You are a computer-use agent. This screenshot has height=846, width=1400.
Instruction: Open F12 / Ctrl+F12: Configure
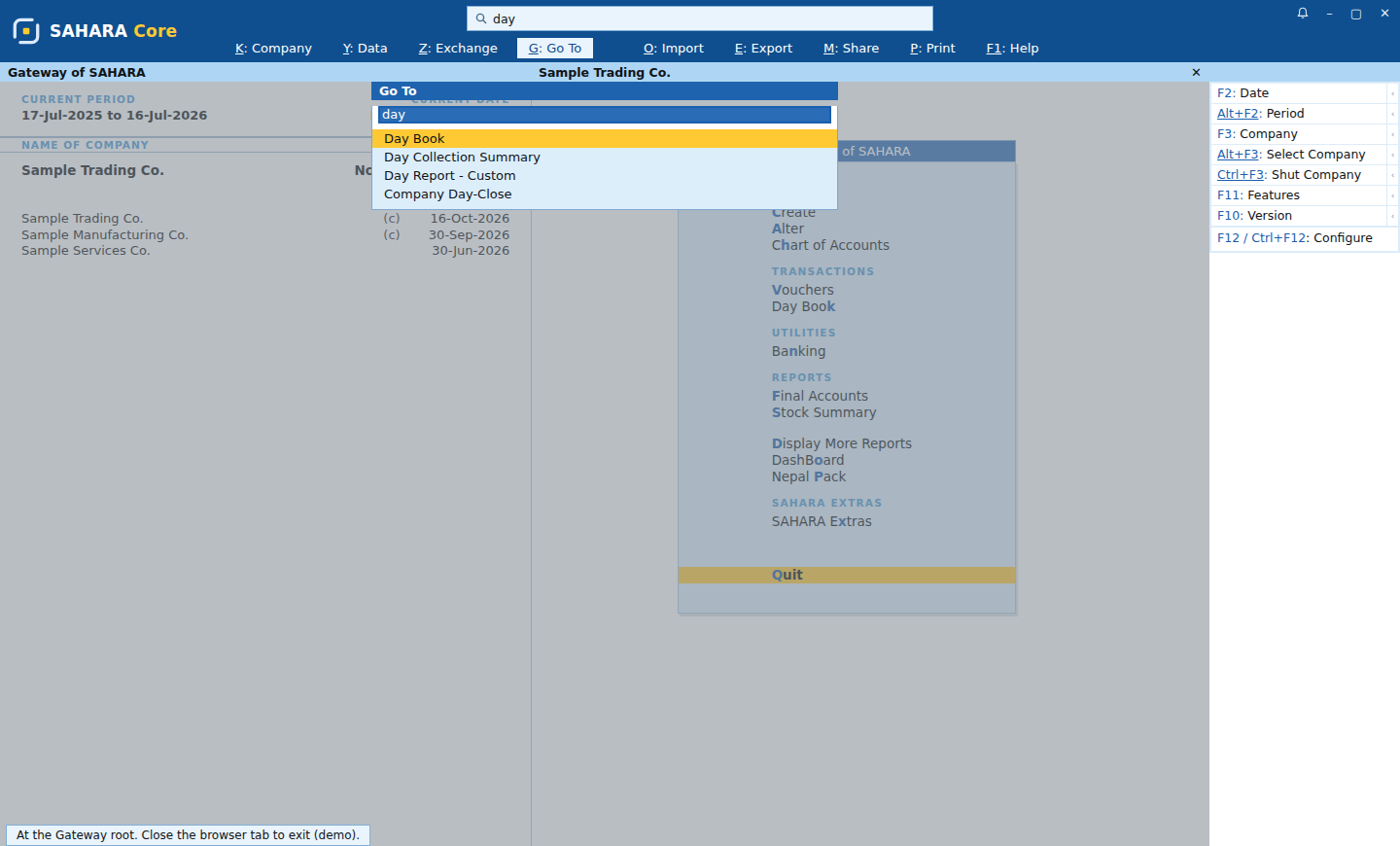tap(1304, 238)
